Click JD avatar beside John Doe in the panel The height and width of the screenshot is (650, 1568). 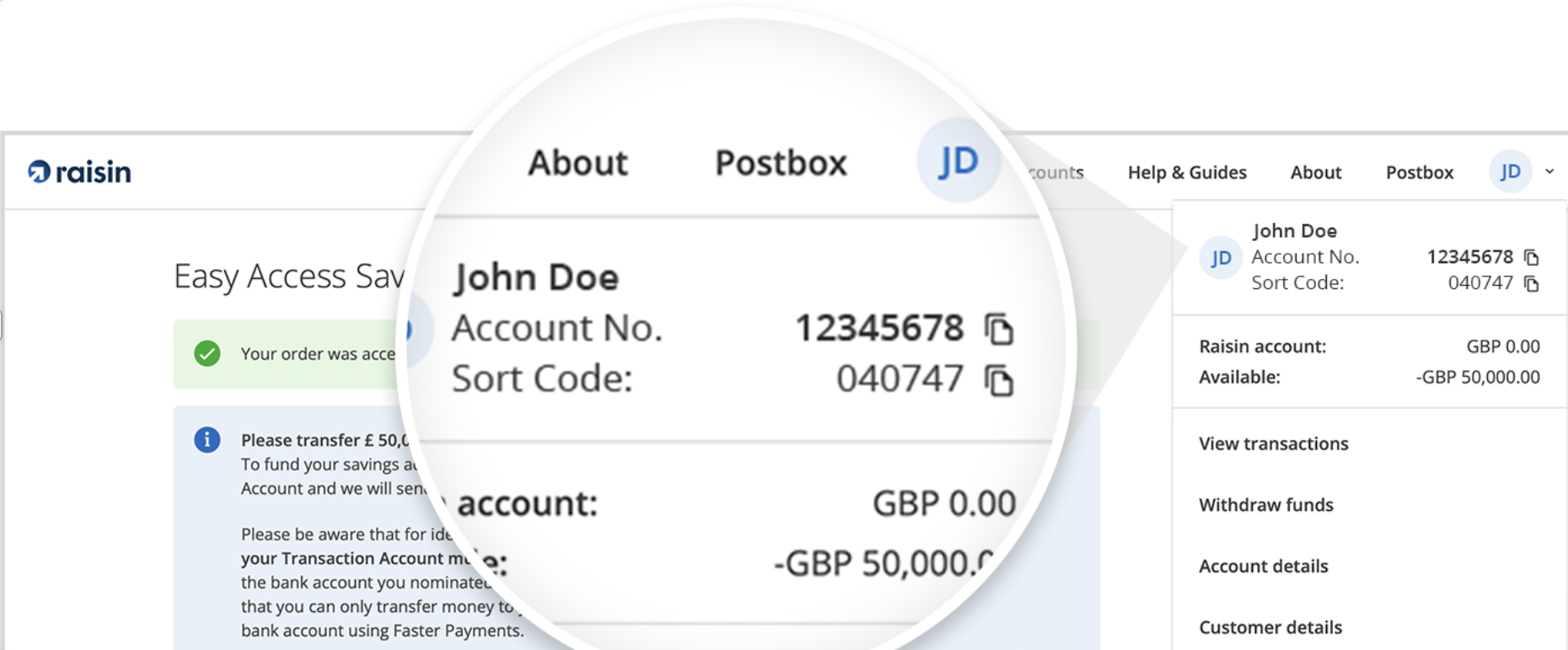point(1220,258)
